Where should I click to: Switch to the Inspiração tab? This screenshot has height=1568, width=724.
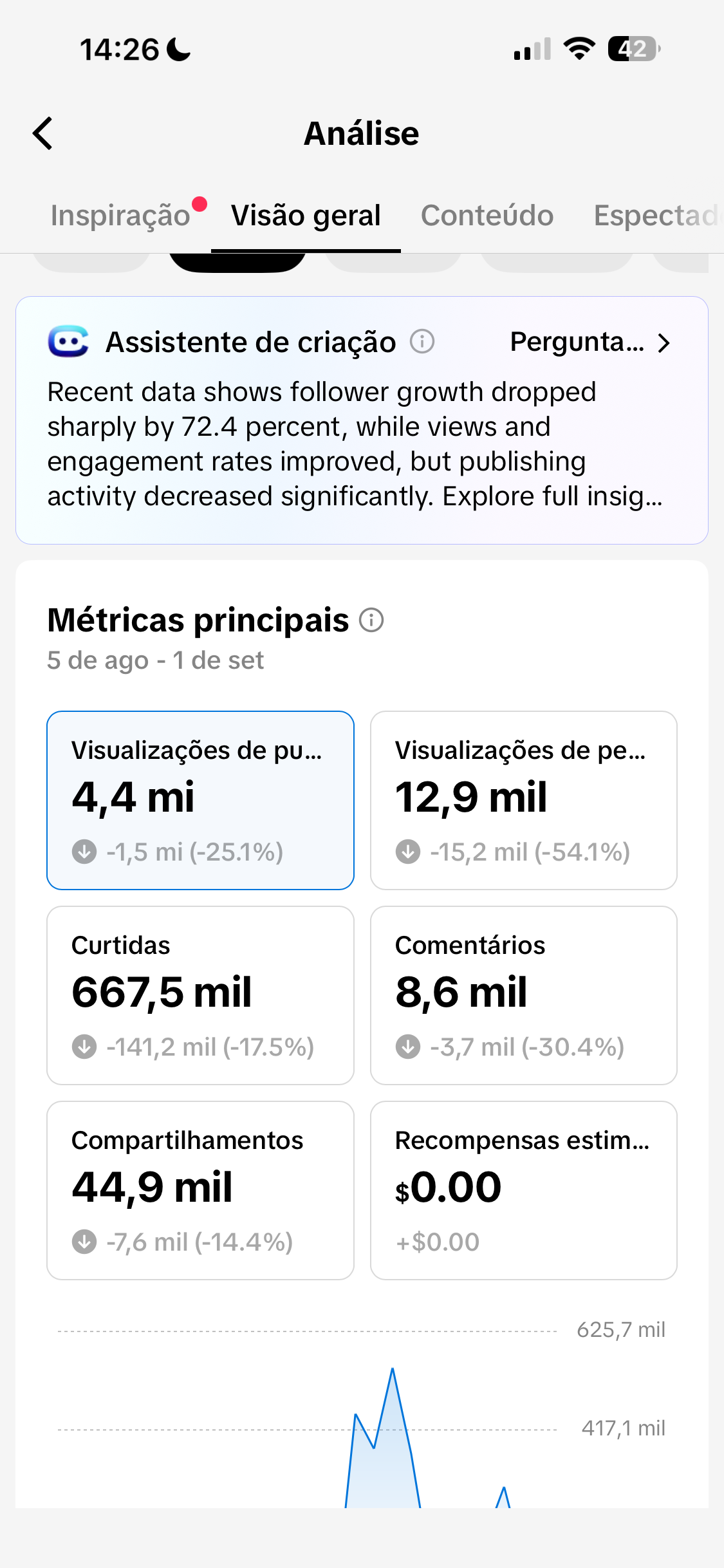(x=120, y=216)
